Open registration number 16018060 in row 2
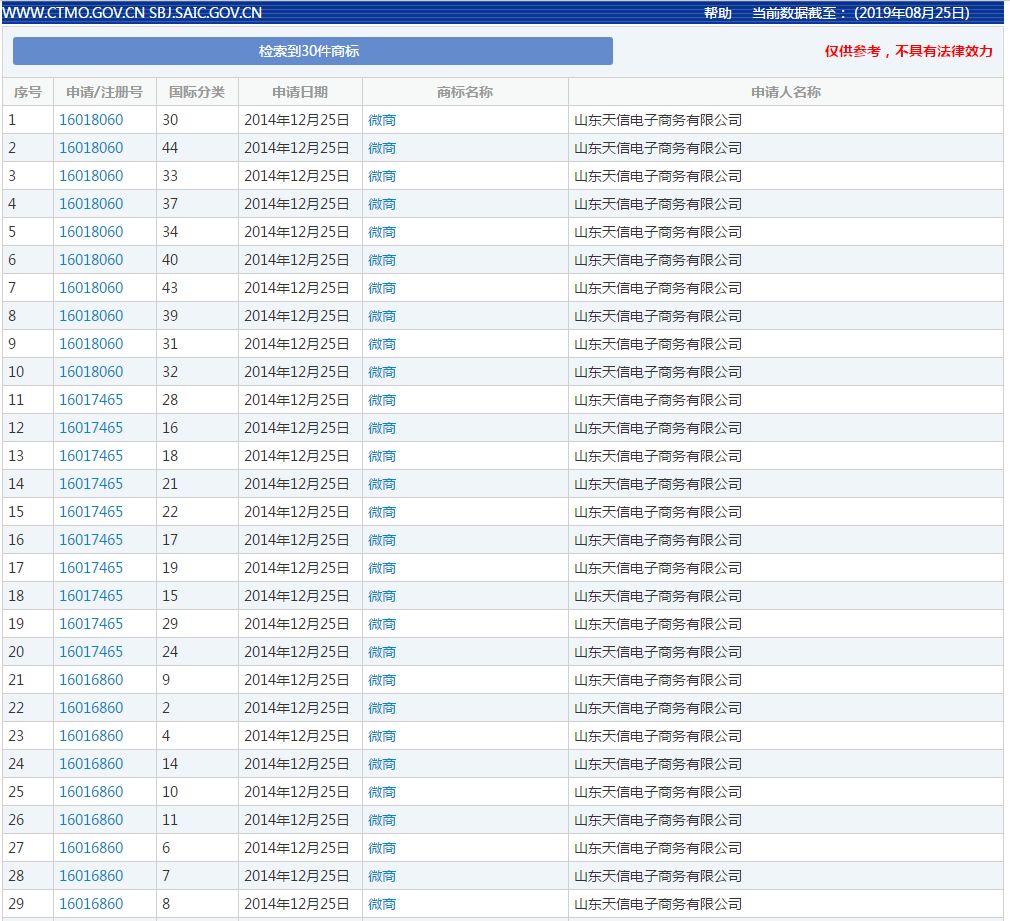 (x=91, y=148)
